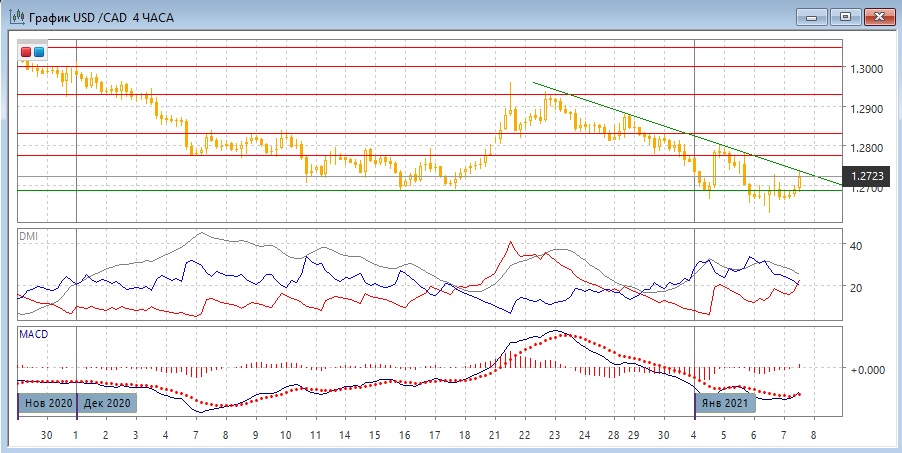Image resolution: width=902 pixels, height=453 pixels.
Task: Click the Ноя 2020 month marker
Action: [x=46, y=403]
